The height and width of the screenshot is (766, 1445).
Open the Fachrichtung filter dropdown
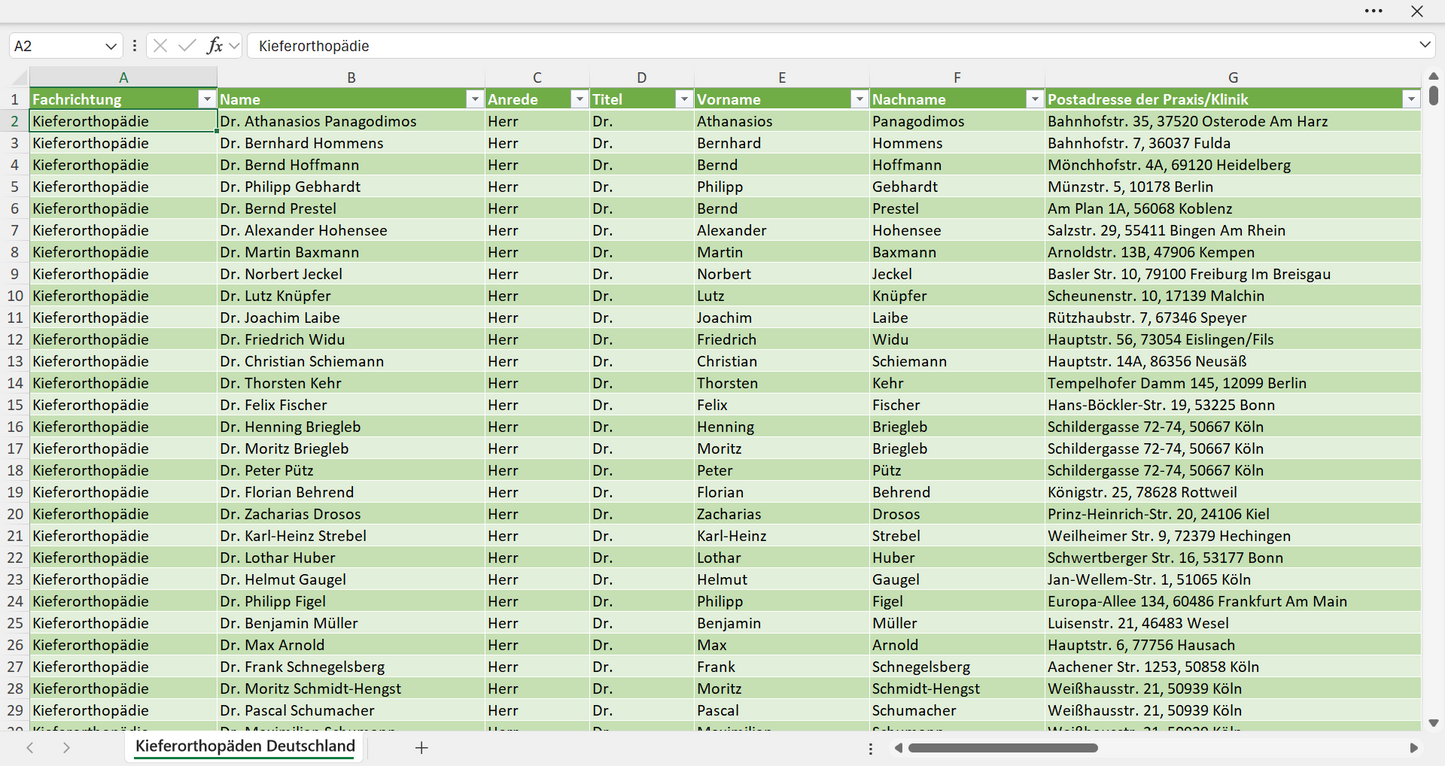click(x=207, y=99)
